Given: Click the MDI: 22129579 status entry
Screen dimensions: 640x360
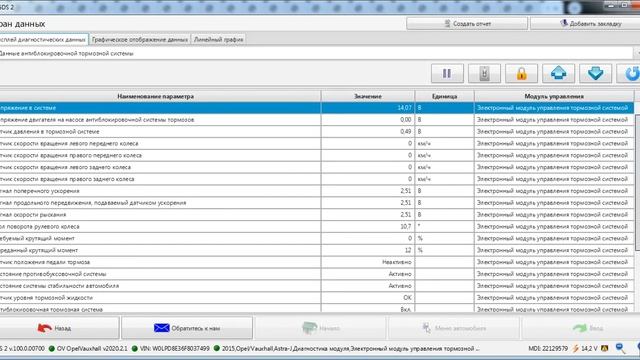Looking at the screenshot, I should point(548,349).
